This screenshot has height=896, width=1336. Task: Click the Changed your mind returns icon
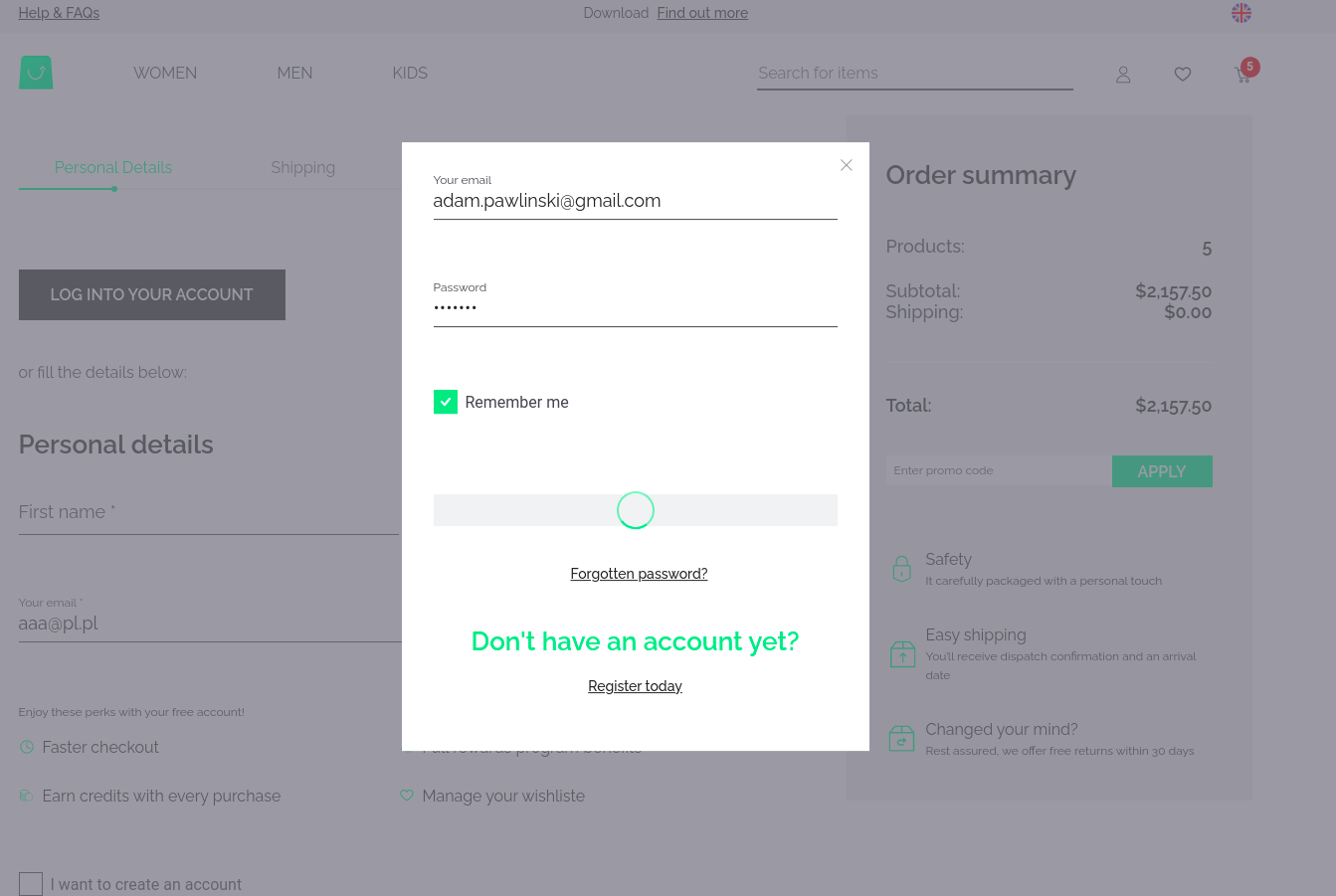[902, 738]
